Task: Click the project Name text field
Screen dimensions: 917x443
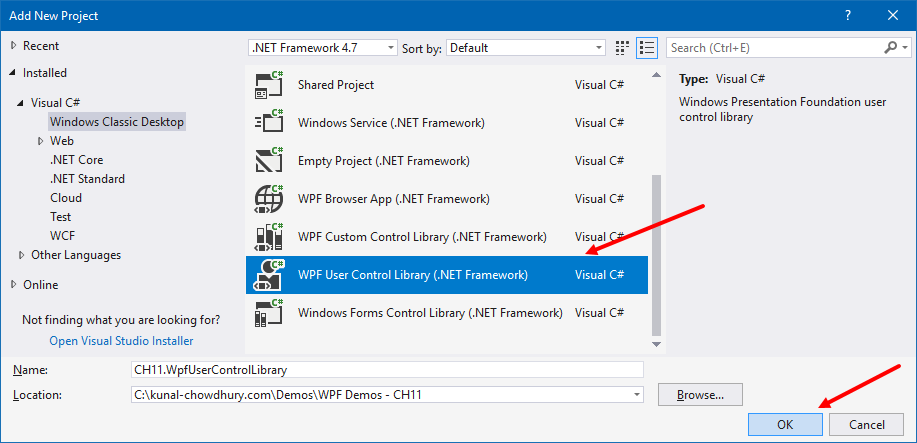Action: (x=387, y=369)
